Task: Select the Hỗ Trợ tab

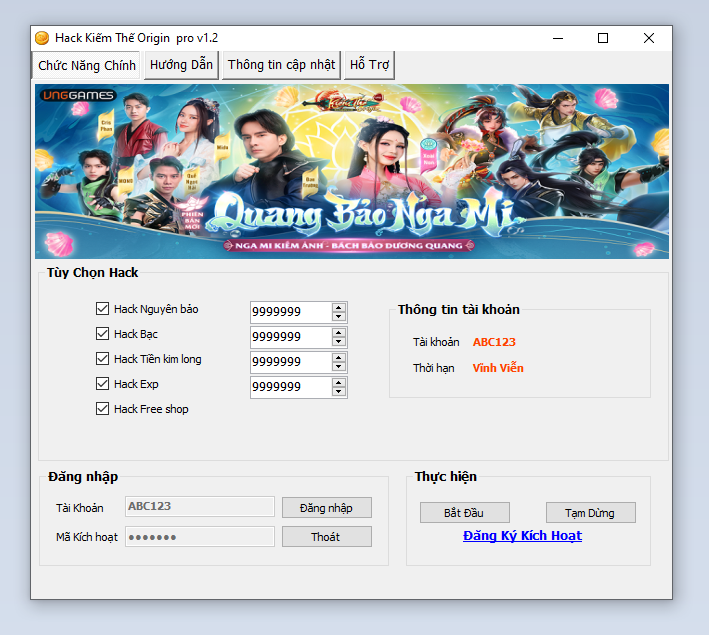Action: (x=369, y=65)
